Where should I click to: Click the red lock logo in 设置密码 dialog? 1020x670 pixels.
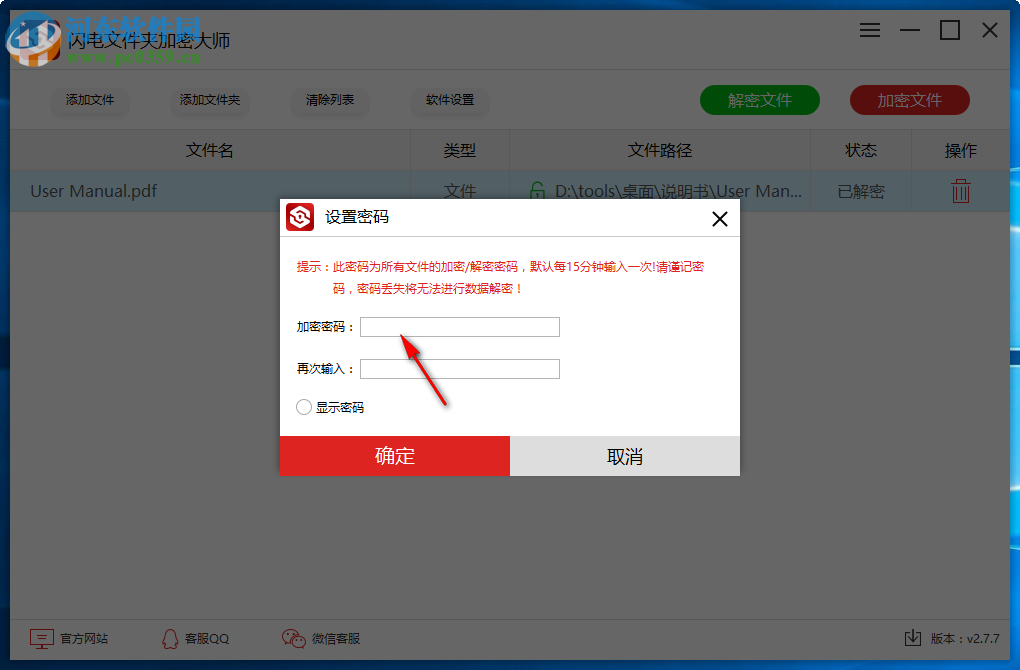point(297,218)
